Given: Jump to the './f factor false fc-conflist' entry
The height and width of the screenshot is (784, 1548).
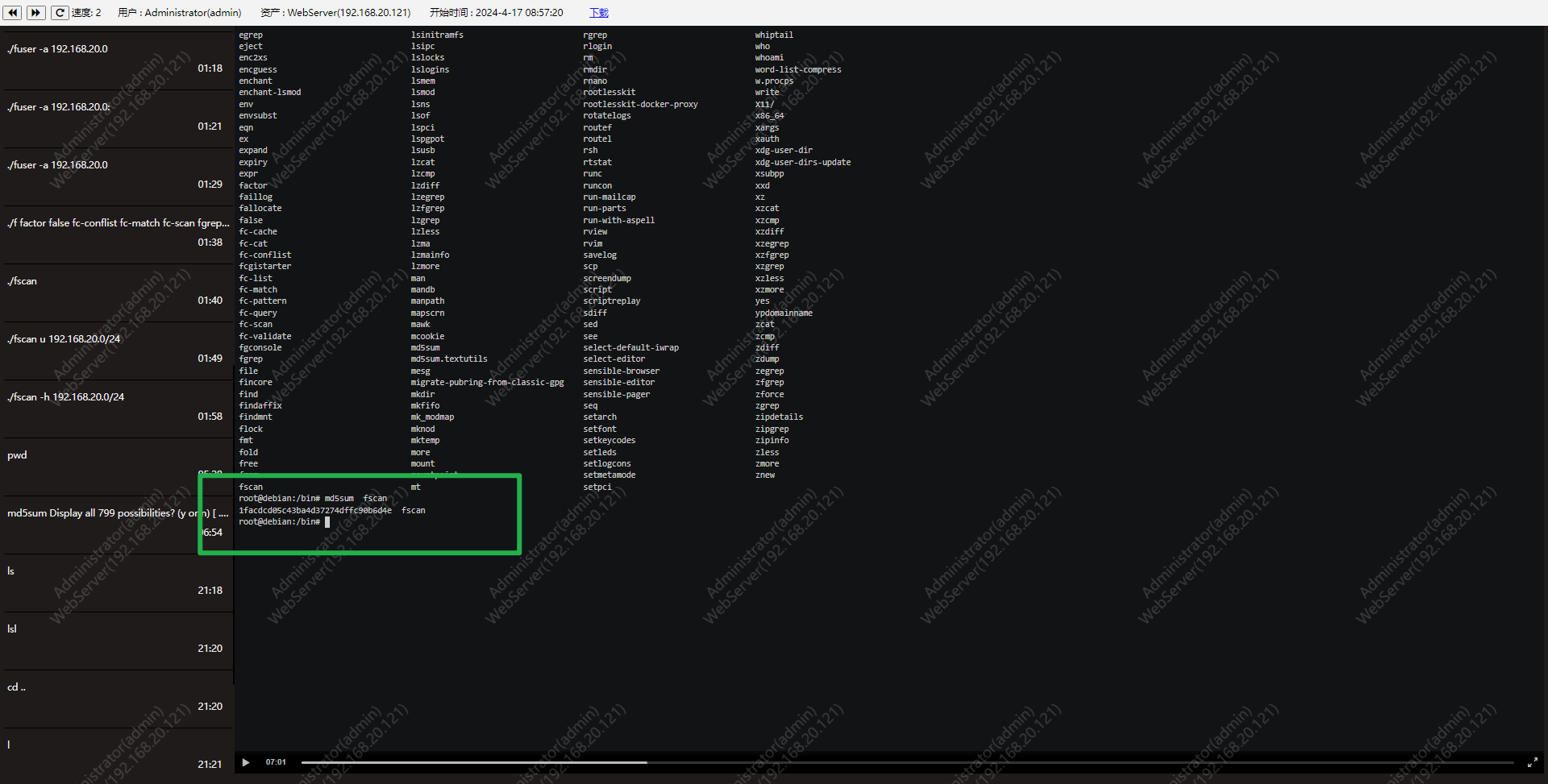Looking at the screenshot, I should 117,233.
